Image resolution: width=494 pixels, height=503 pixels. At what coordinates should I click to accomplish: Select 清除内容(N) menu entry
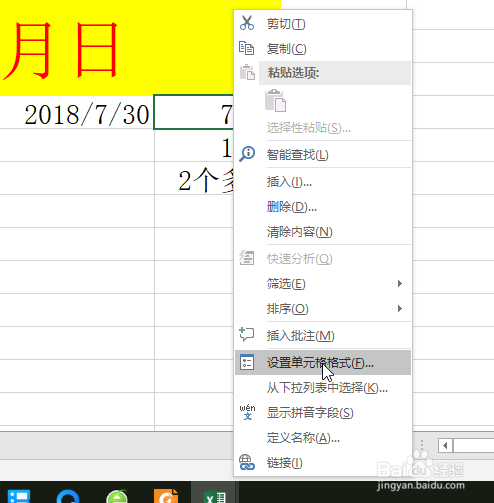click(x=323, y=231)
